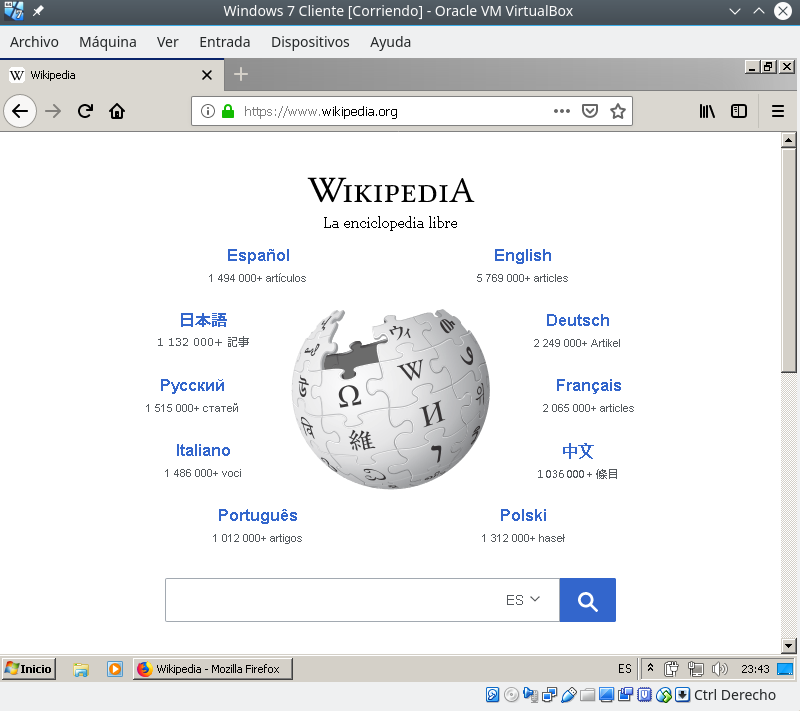The image size is (800, 711).
Task: Open the search language ES dropdown
Action: point(522,600)
